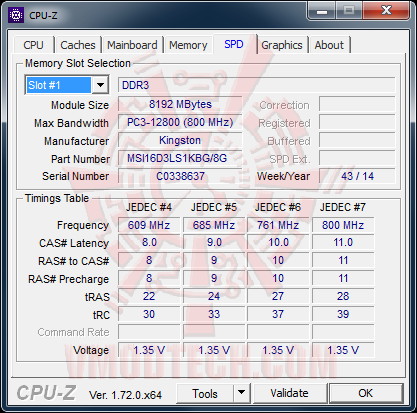417x413 pixels.
Task: Click the Serial Number C0338637
Action: 180,176
